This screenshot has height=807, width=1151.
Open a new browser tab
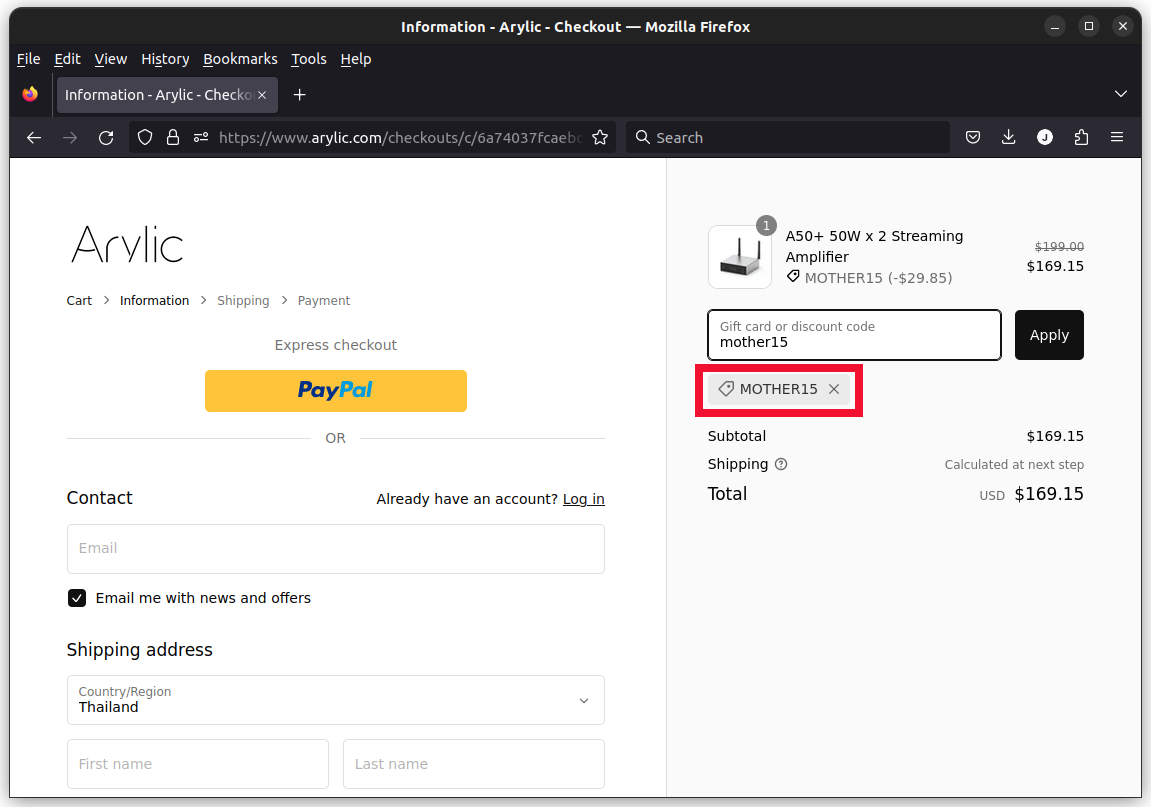click(299, 95)
